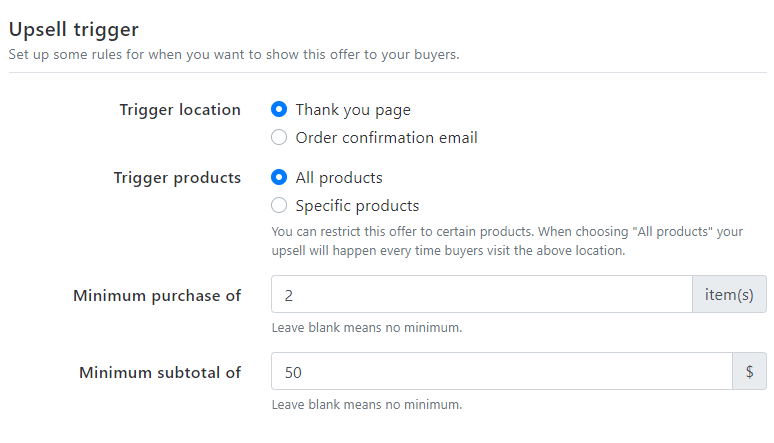Click the "All products" option label text
This screenshot has height=443, width=774.
pyautogui.click(x=339, y=177)
